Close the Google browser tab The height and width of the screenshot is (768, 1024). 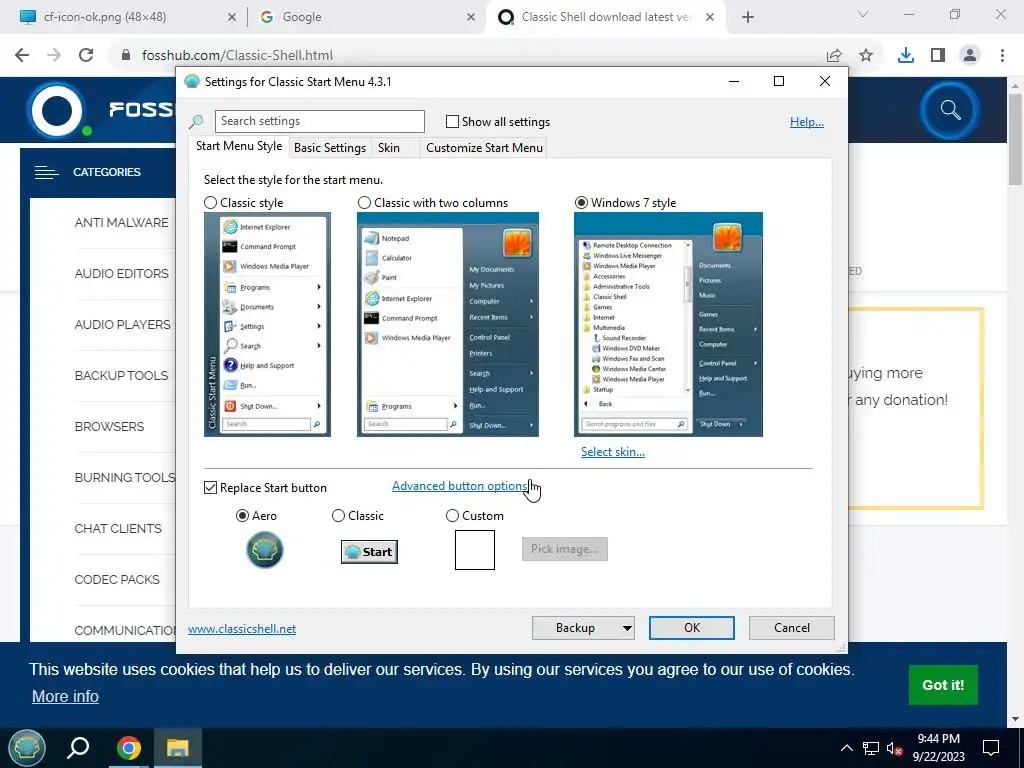tap(471, 17)
